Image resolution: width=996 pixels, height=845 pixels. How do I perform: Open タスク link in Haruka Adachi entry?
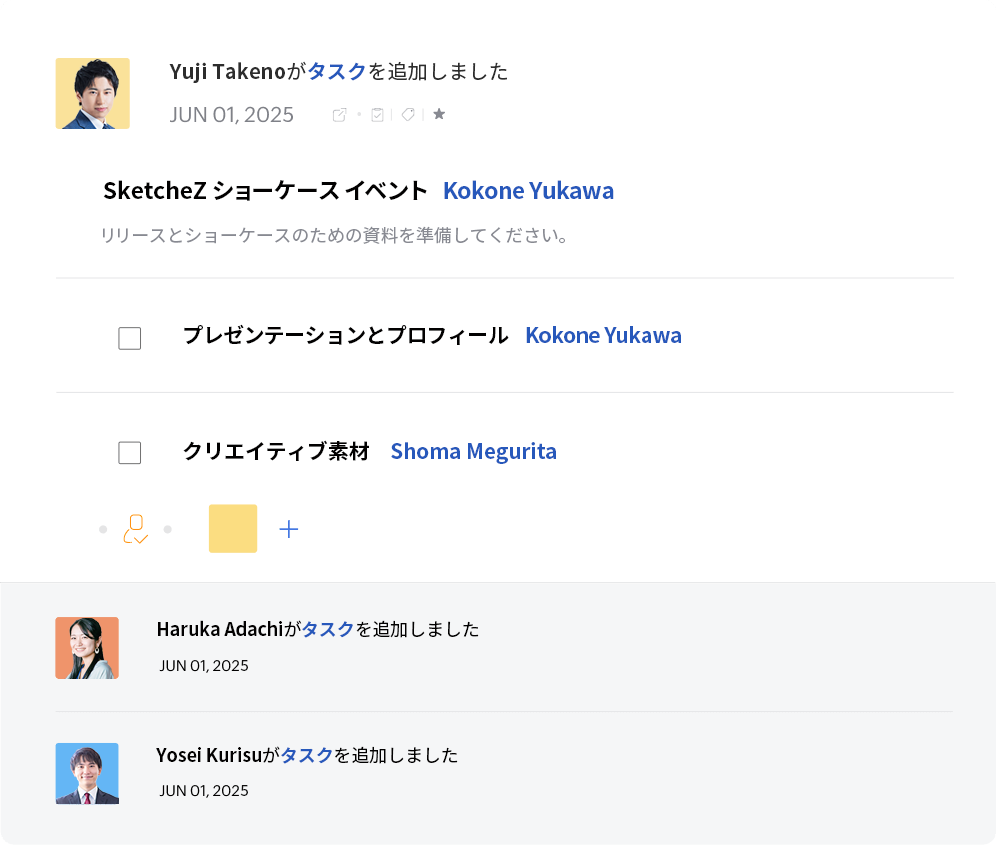coord(328,629)
